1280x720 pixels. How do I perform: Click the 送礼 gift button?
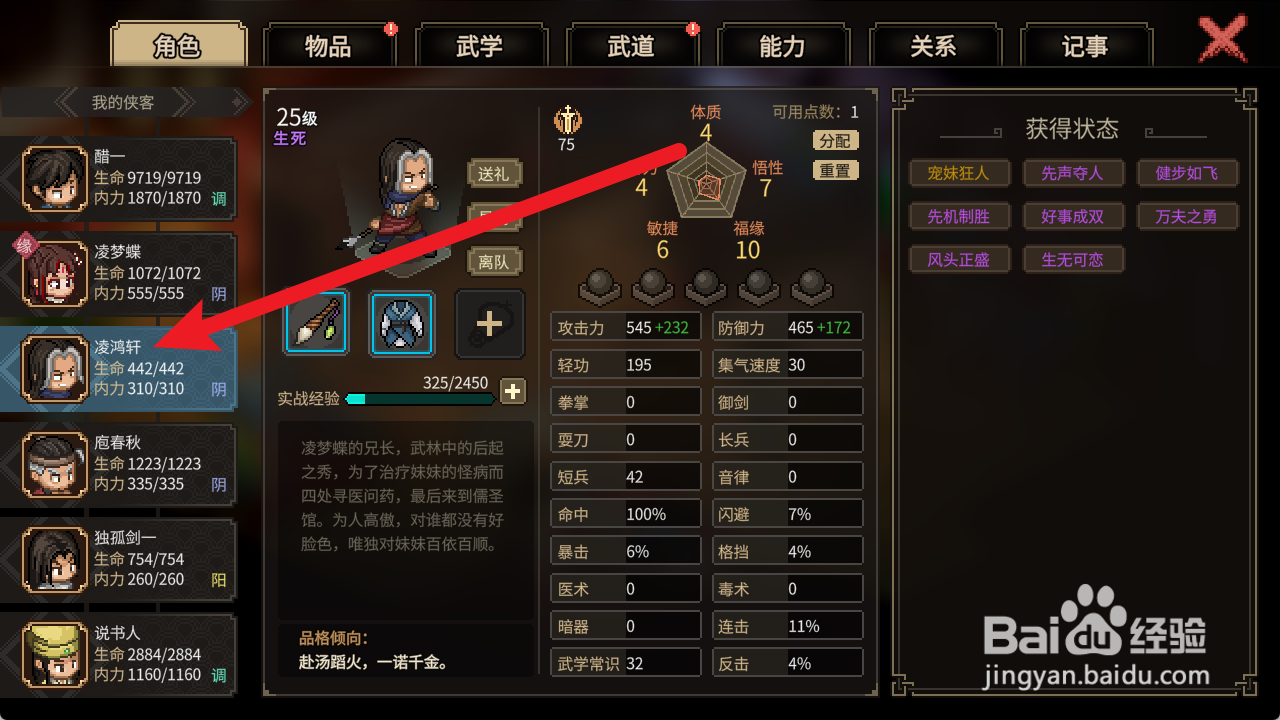coord(494,173)
